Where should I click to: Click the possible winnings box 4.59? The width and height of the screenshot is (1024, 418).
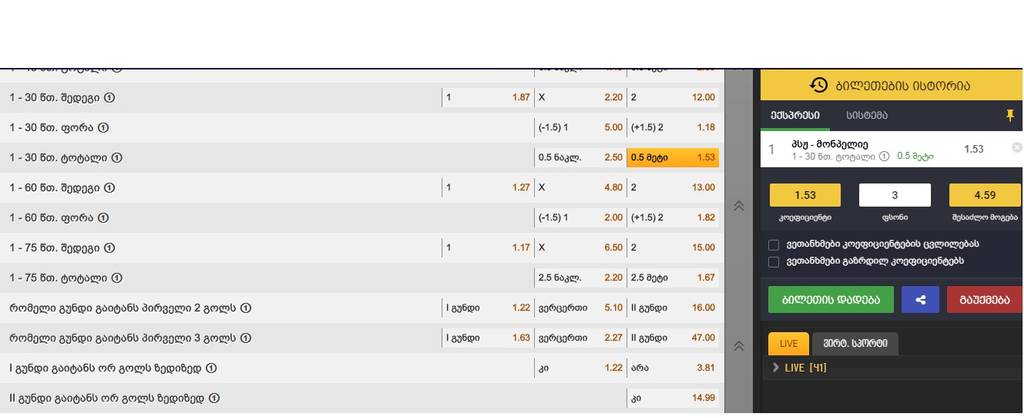pyautogui.click(x=984, y=195)
